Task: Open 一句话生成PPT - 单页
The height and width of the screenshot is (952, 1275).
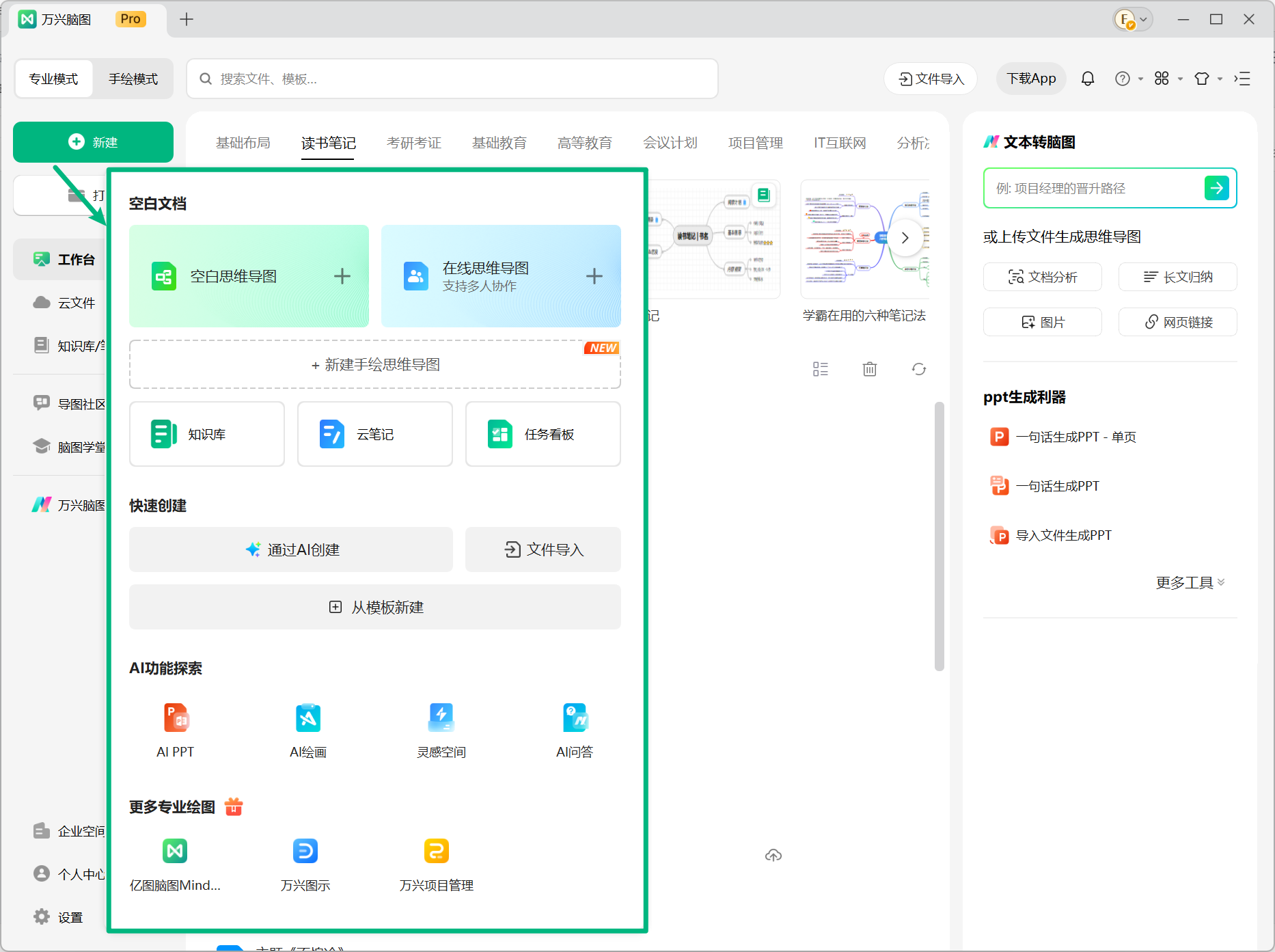Action: [1062, 437]
